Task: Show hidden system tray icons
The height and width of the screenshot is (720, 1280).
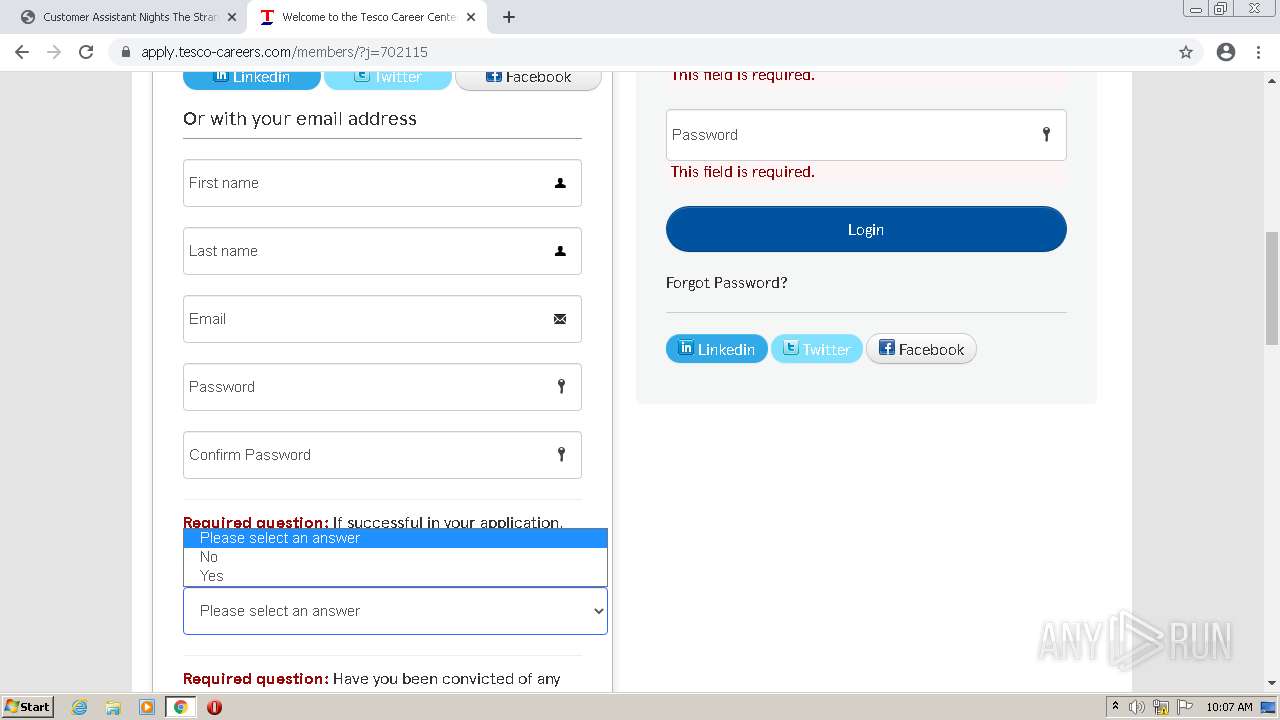Action: click(x=1115, y=707)
